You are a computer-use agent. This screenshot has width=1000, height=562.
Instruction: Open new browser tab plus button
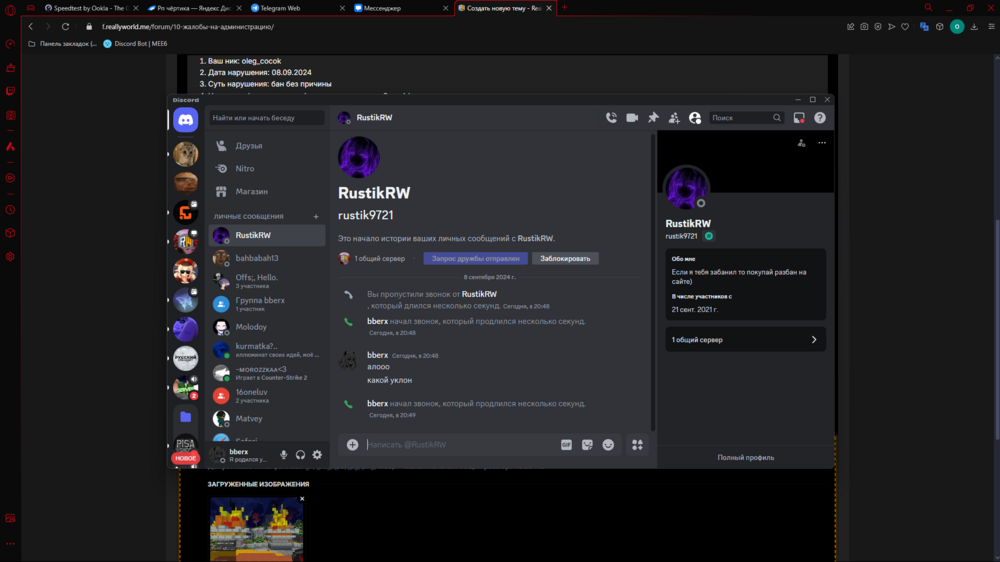click(564, 8)
